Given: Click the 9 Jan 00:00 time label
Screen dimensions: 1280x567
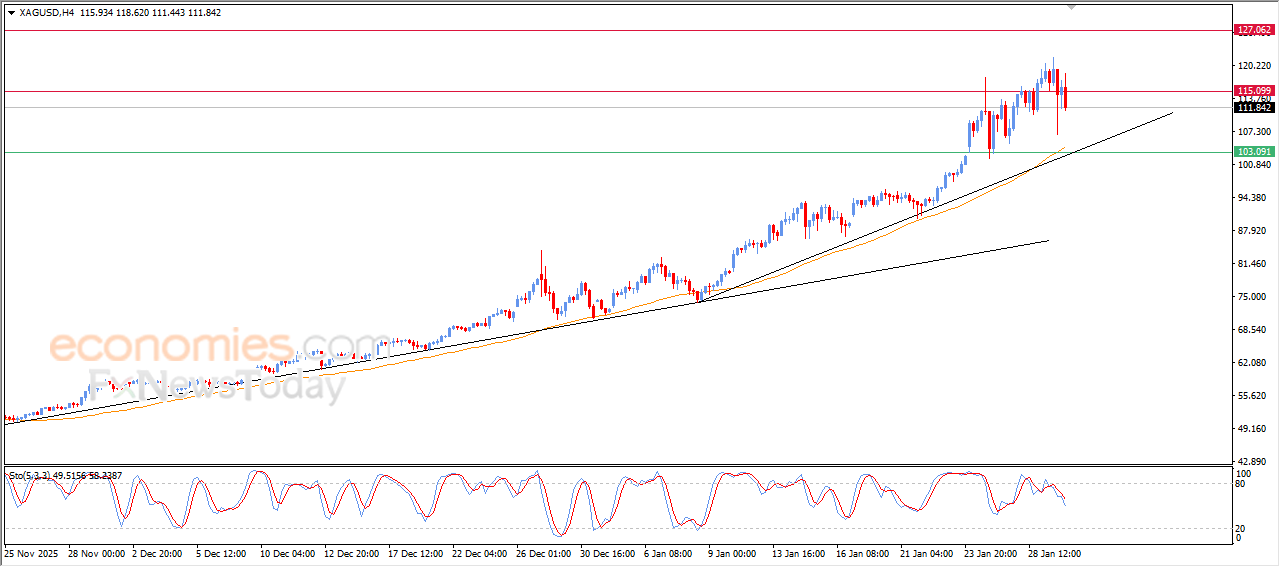Looking at the screenshot, I should (731, 553).
